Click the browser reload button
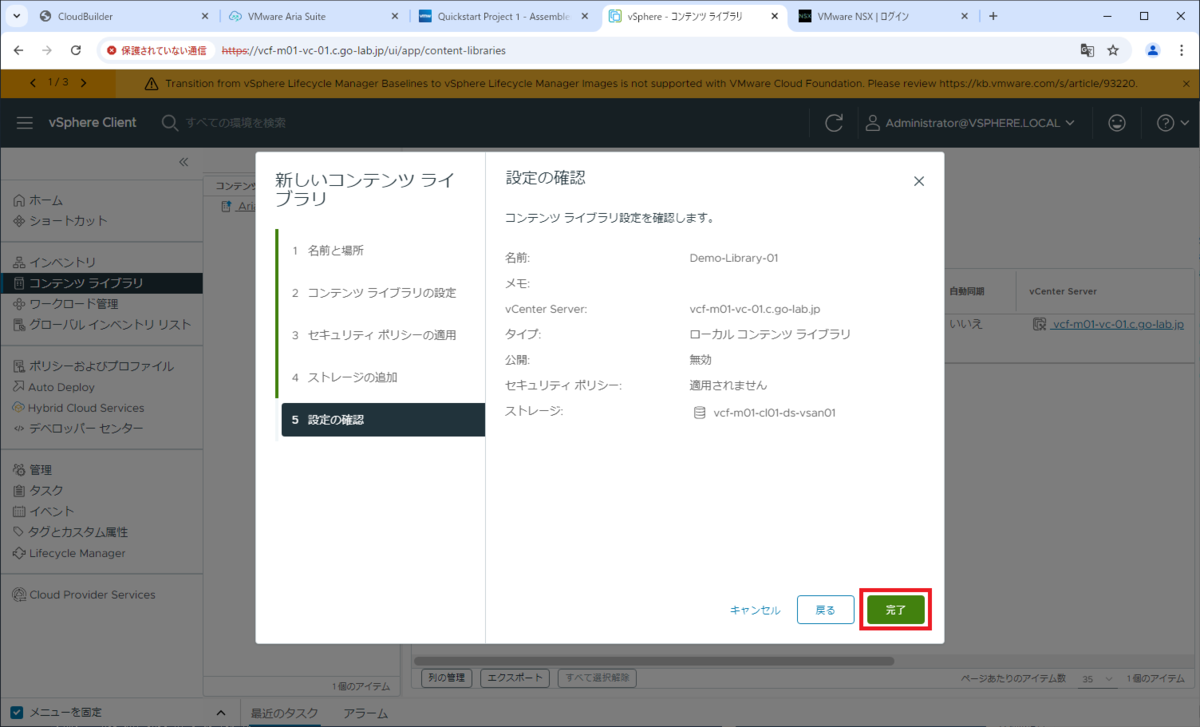The image size is (1200, 727). tap(76, 50)
